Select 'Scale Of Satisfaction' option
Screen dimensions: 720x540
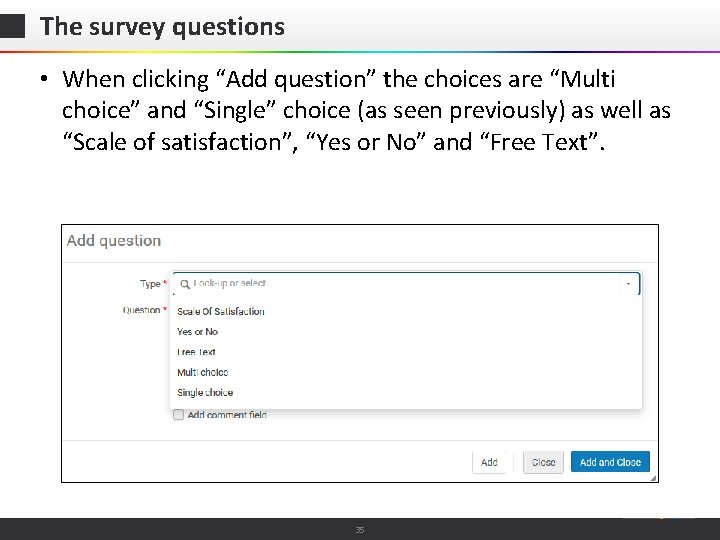tap(221, 312)
